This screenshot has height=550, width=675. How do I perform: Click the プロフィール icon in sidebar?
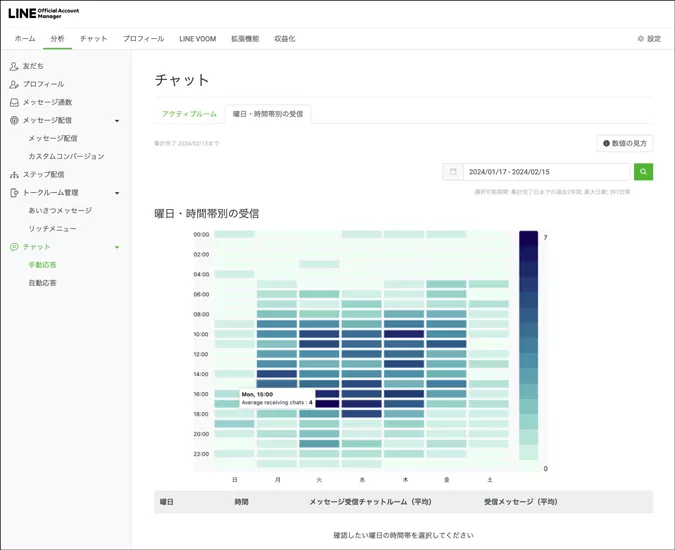point(14,84)
